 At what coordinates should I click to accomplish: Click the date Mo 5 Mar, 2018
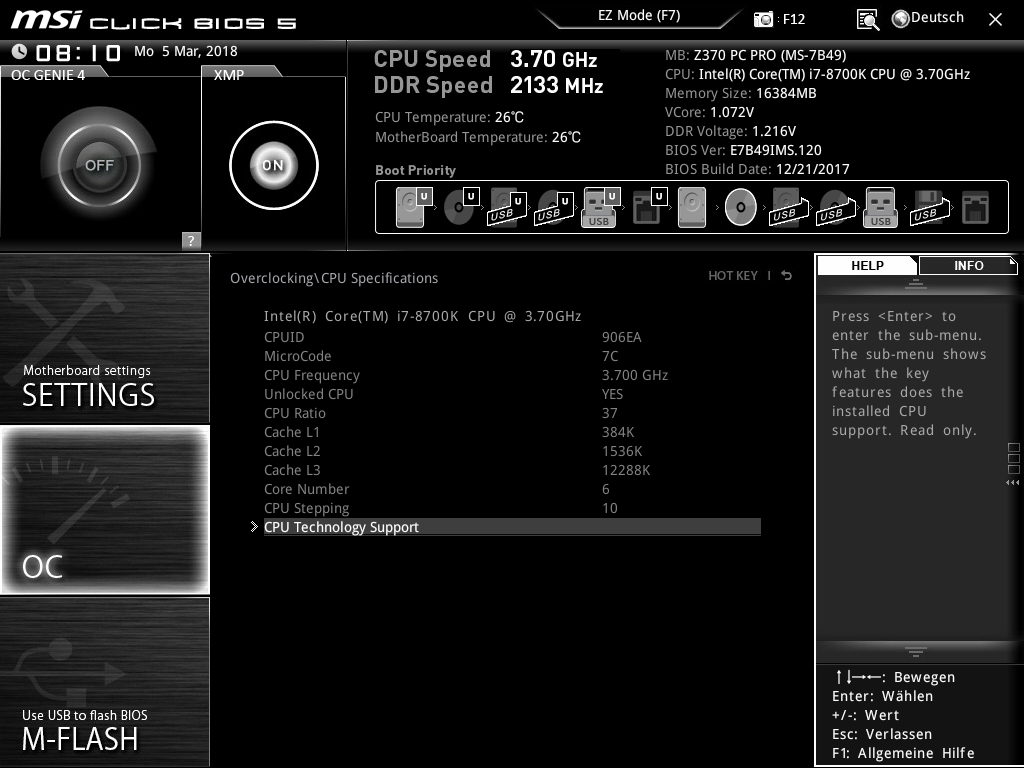click(185, 51)
